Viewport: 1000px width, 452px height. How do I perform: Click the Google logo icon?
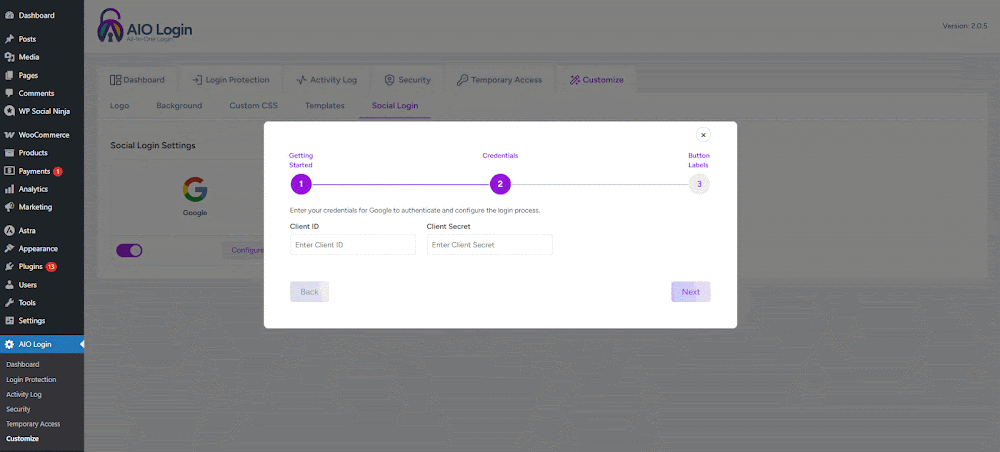(x=195, y=190)
